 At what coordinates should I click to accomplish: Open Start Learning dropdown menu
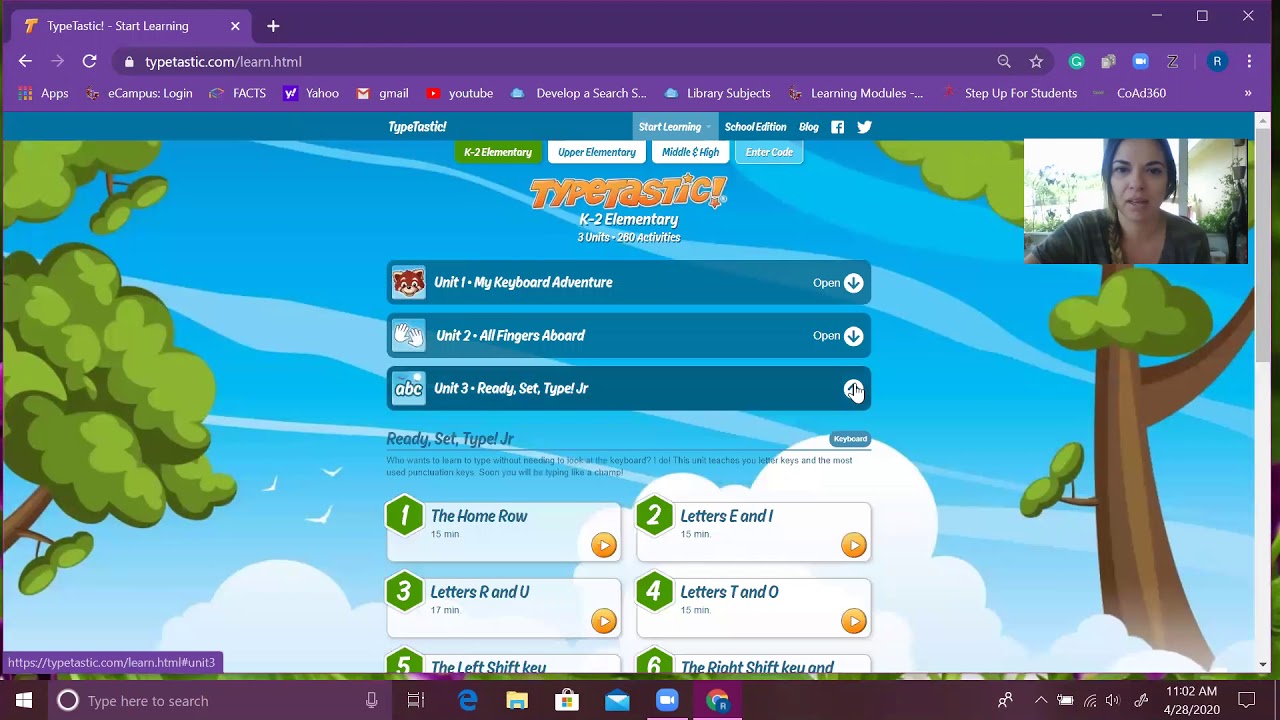675,127
